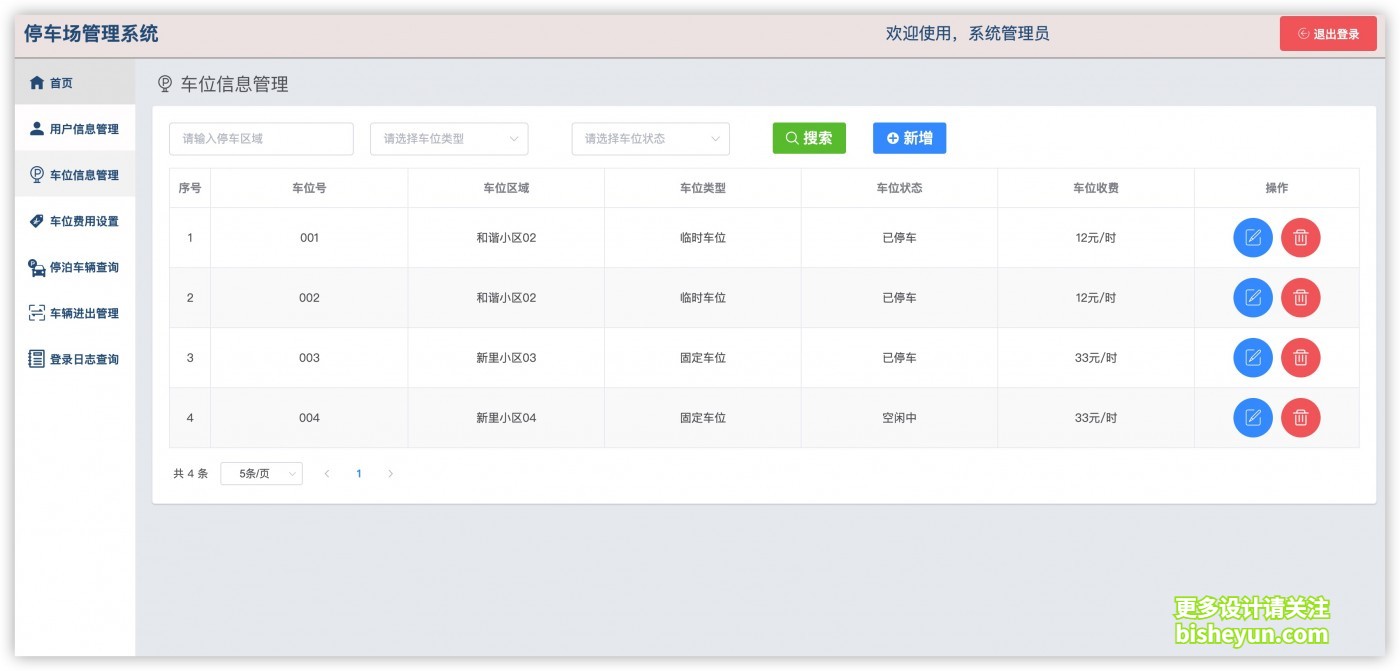Delete the row for parking space 003
The height and width of the screenshot is (671, 1400).
click(x=1300, y=358)
